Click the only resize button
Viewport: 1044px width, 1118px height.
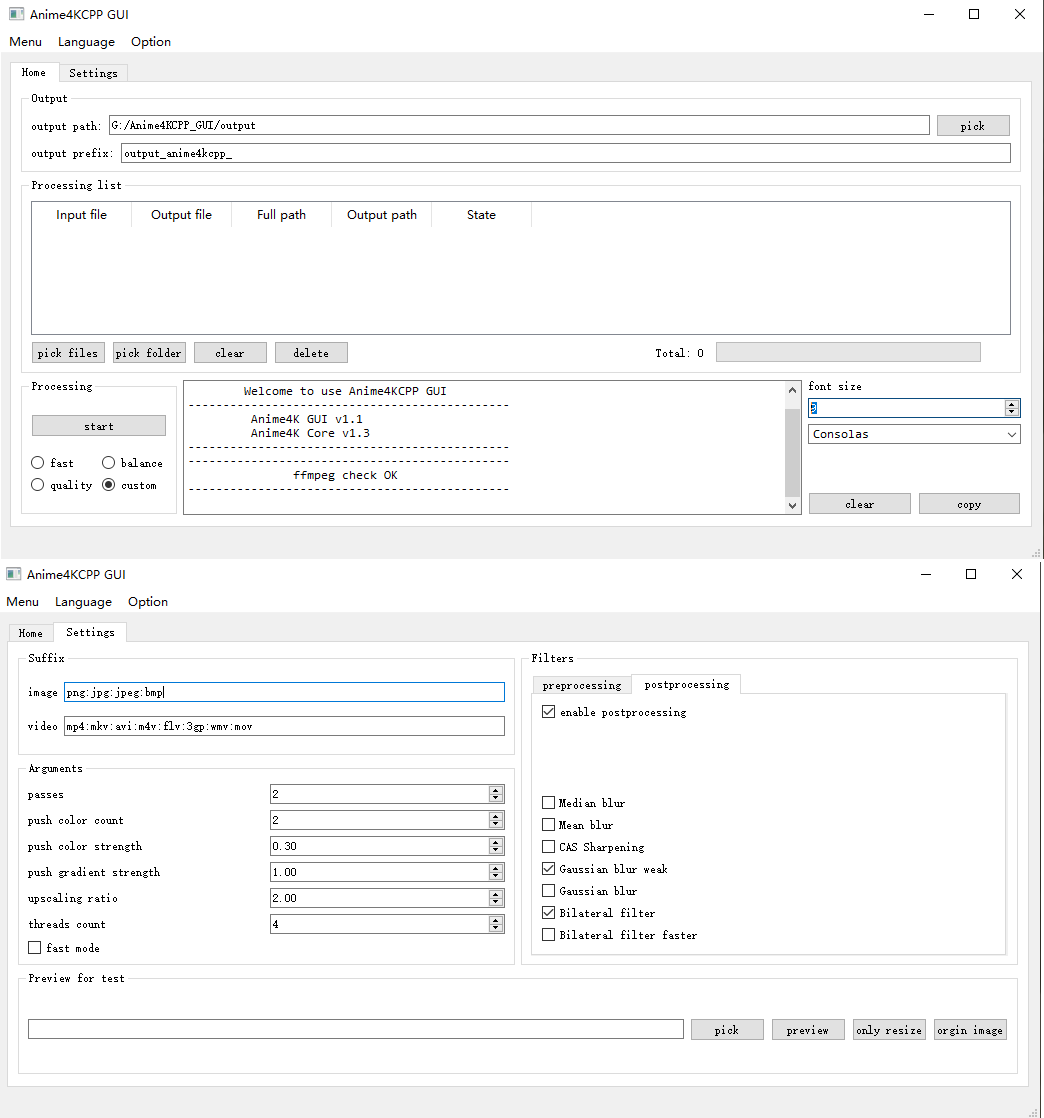pos(889,1030)
